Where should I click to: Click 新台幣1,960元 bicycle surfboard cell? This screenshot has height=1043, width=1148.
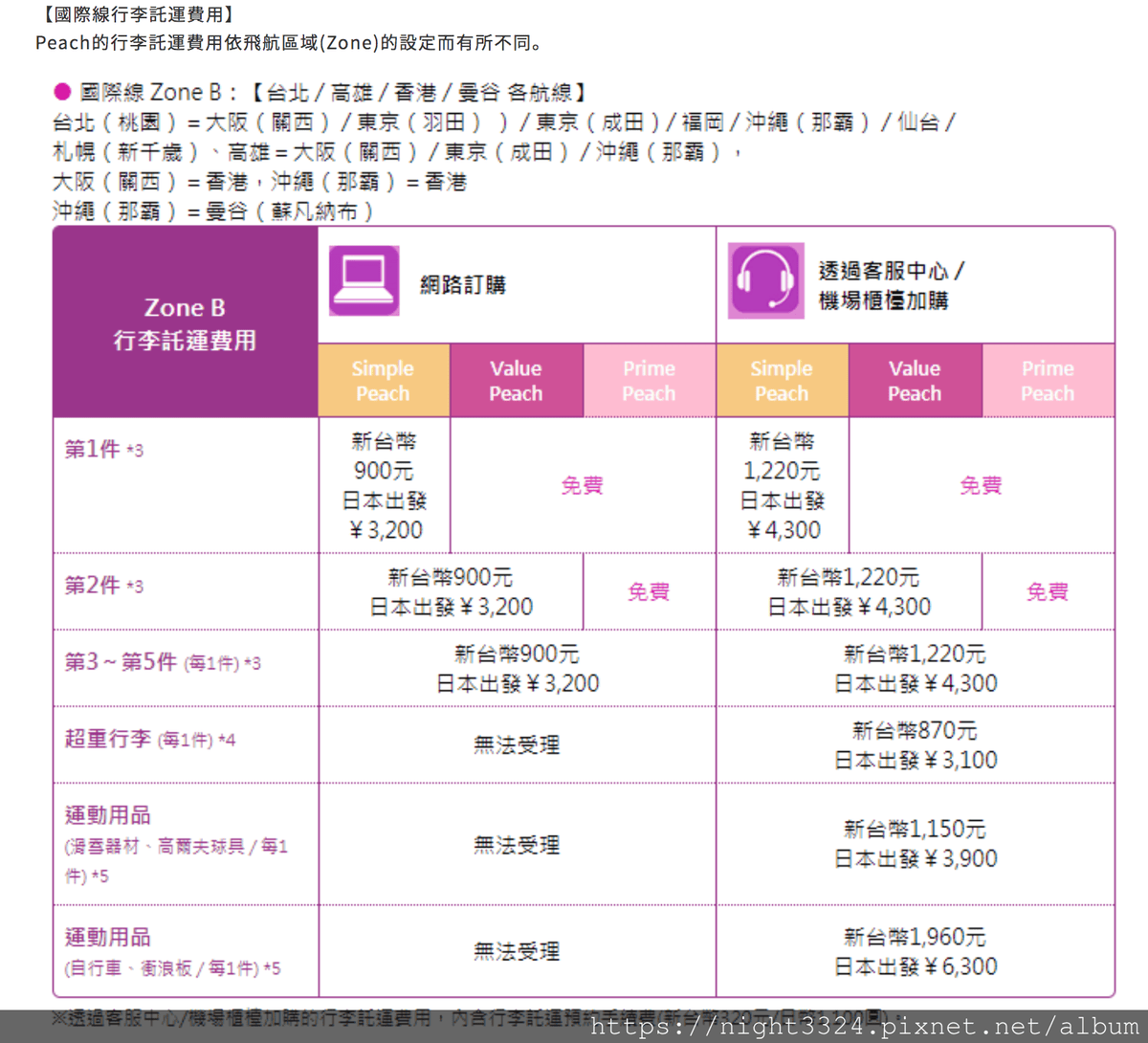[916, 951]
